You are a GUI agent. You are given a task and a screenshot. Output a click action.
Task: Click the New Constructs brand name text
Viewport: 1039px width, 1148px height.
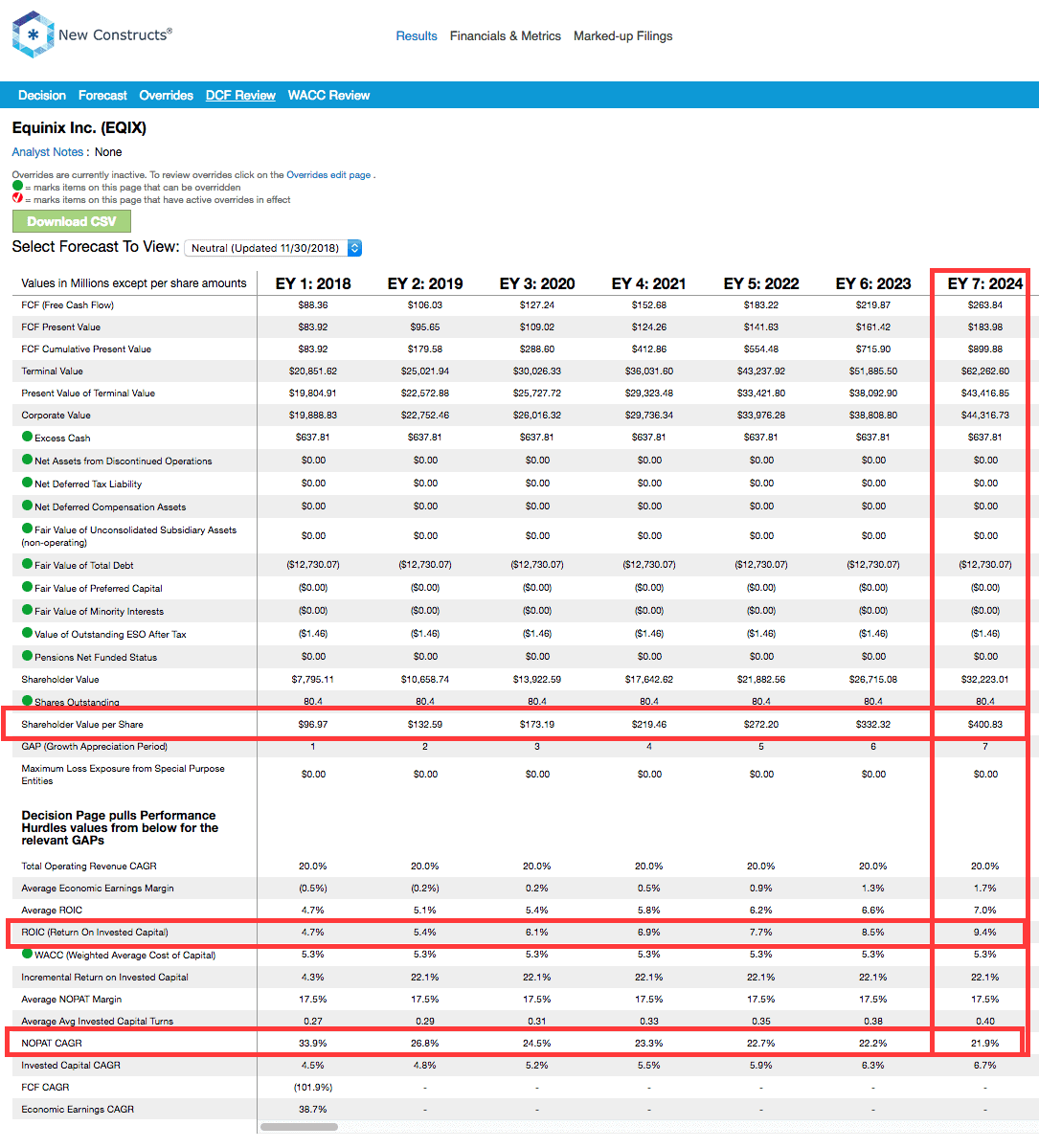115,34
